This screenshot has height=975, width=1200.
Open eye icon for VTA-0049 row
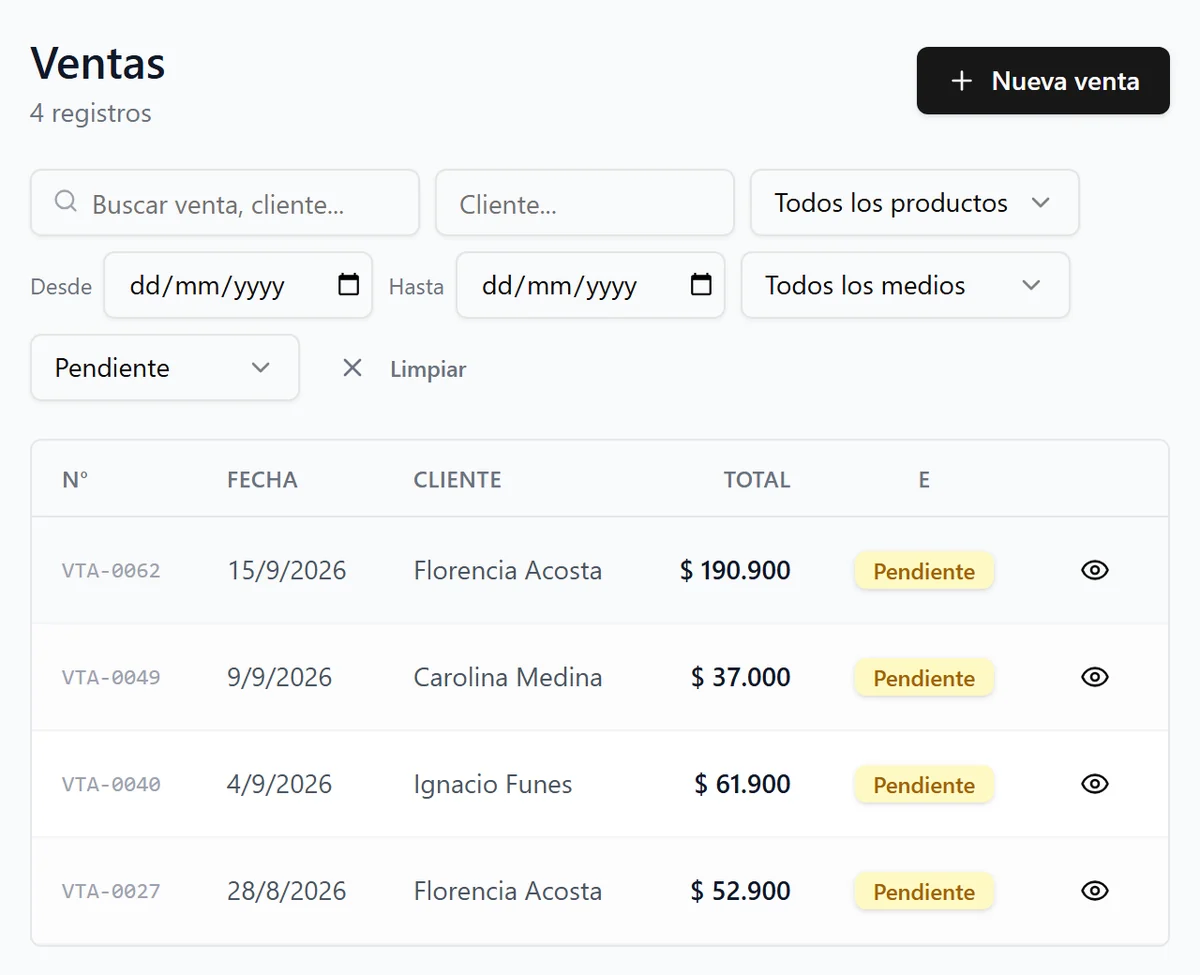click(x=1095, y=677)
